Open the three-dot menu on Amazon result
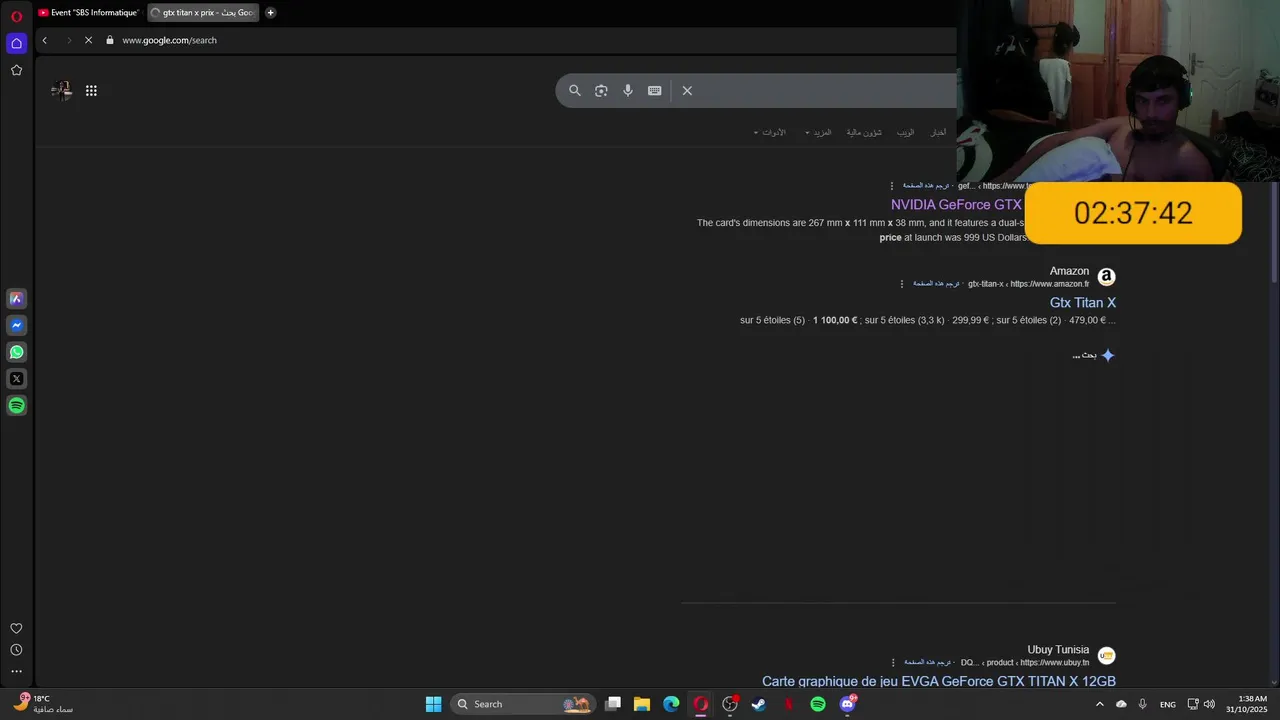Screen dimensions: 1280x720 tap(902, 284)
